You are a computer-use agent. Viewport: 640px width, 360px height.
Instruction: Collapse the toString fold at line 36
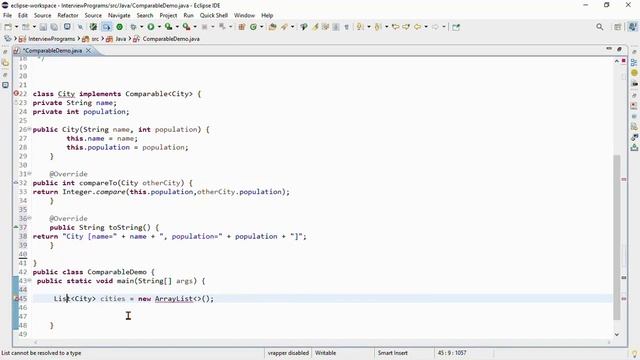click(29, 218)
